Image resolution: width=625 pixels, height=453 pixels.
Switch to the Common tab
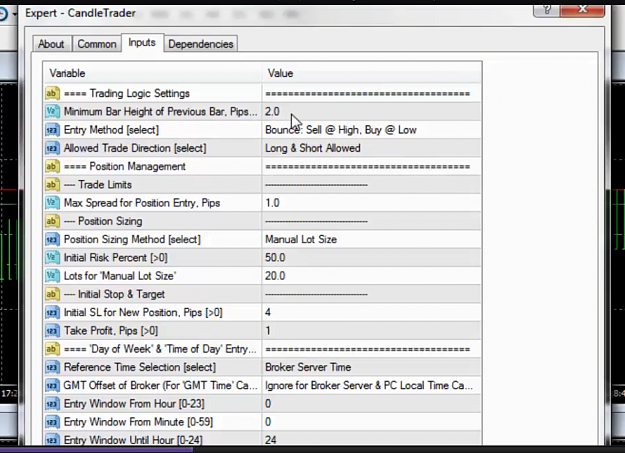97,44
